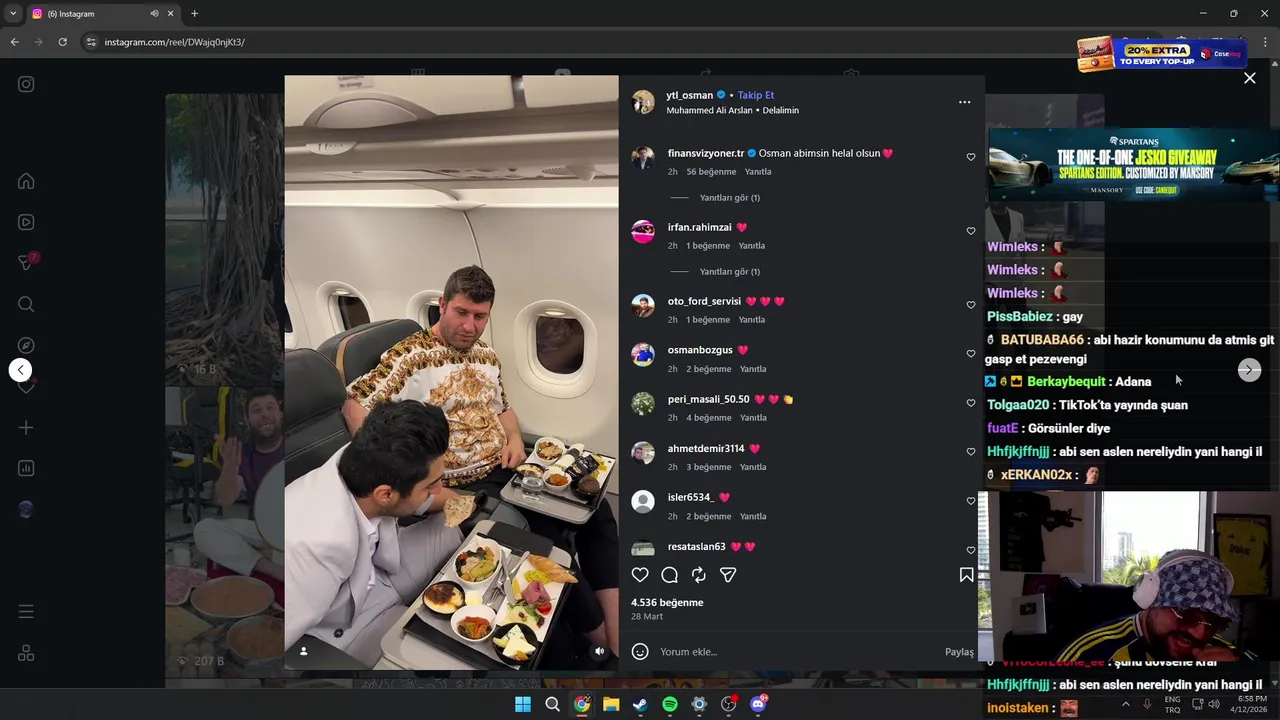The image size is (1280, 720).
Task: Go to Instagram Home icon
Action: pos(26,181)
